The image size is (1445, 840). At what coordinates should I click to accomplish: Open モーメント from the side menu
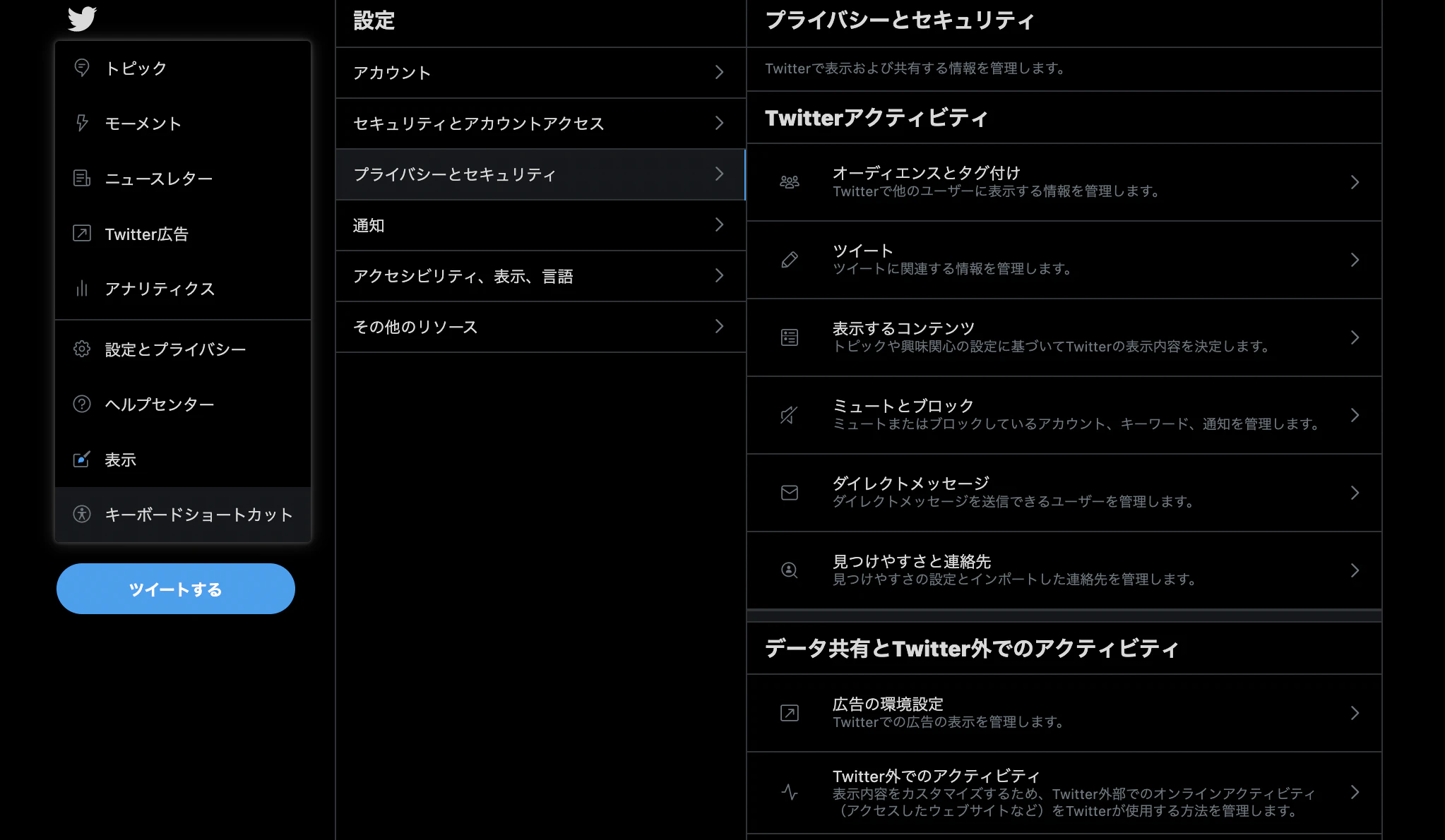pyautogui.click(x=183, y=123)
